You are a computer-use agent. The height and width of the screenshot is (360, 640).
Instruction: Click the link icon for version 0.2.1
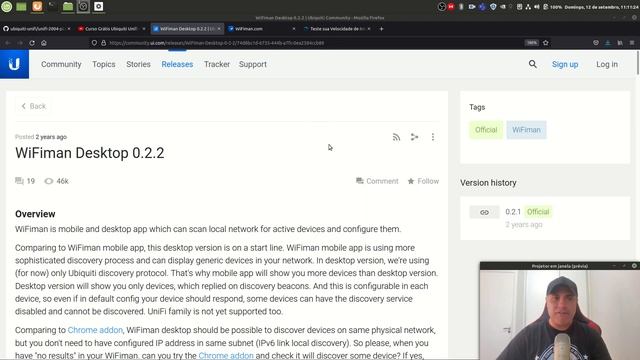(484, 212)
